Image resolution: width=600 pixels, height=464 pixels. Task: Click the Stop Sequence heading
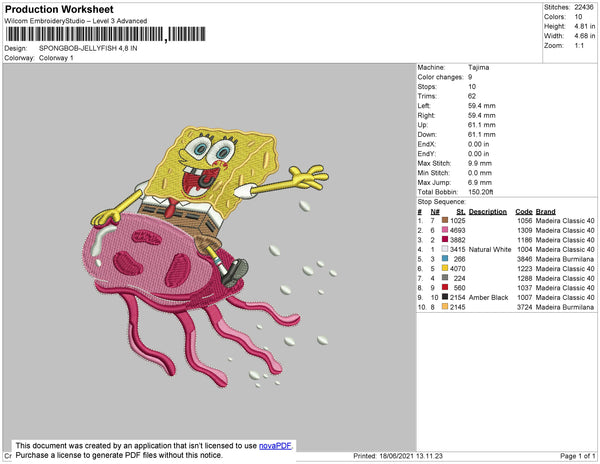[x=442, y=202]
